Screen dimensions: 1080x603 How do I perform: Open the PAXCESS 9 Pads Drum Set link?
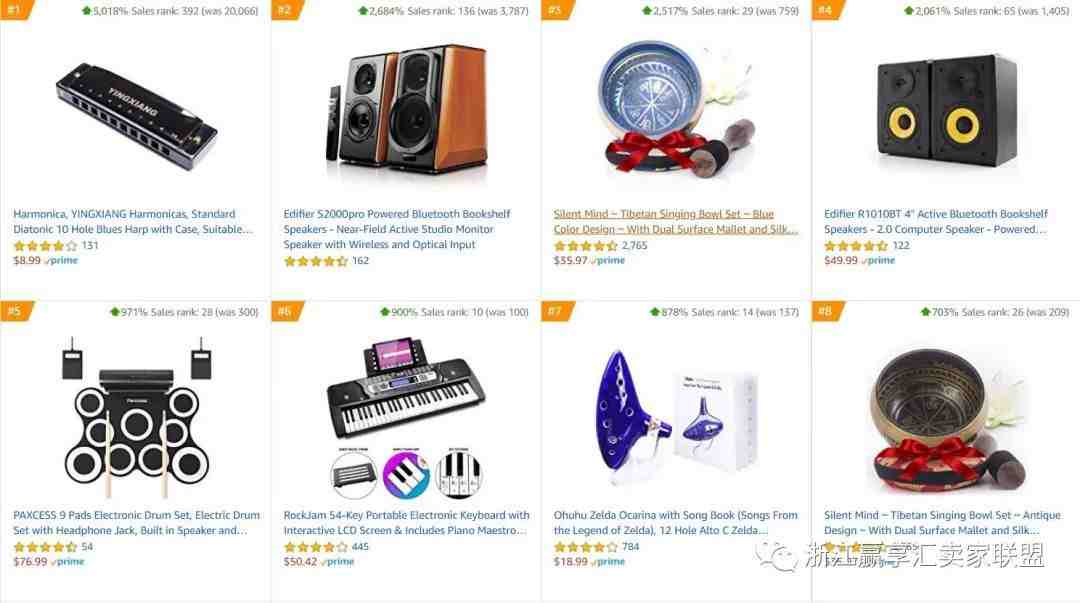pyautogui.click(x=136, y=522)
